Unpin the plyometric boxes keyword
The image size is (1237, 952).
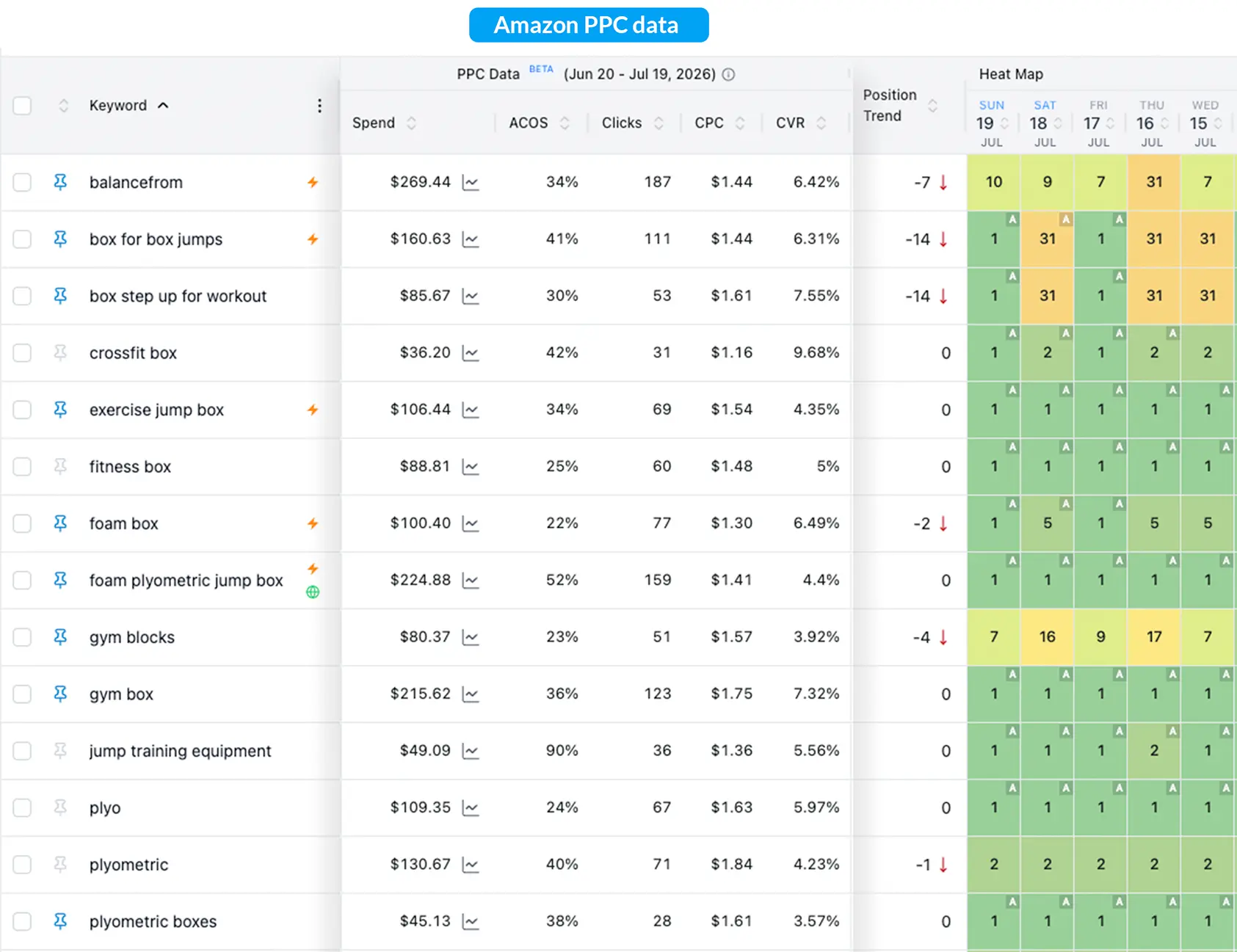[60, 921]
